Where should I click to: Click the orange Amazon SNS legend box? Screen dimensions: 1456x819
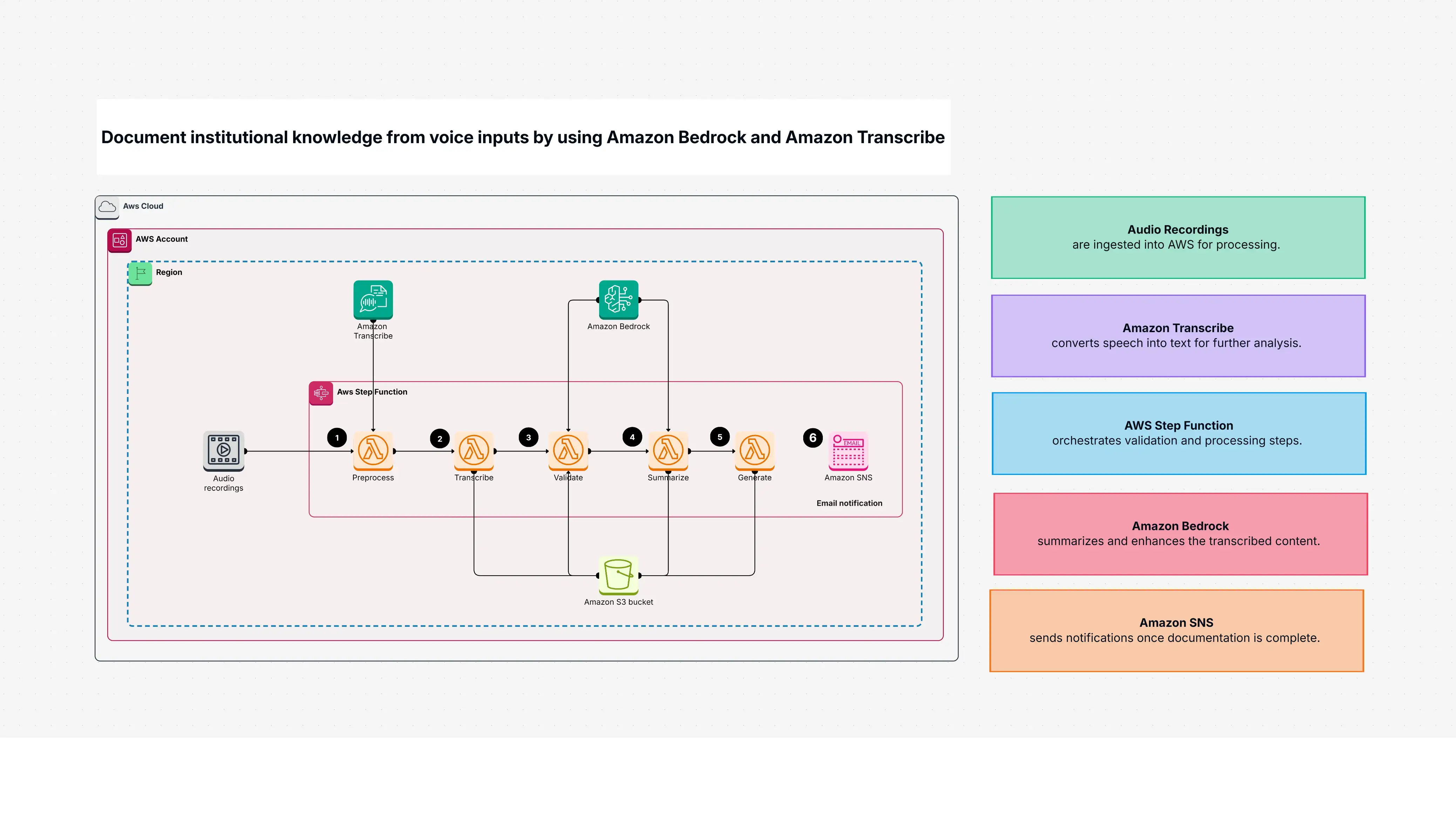(1176, 631)
